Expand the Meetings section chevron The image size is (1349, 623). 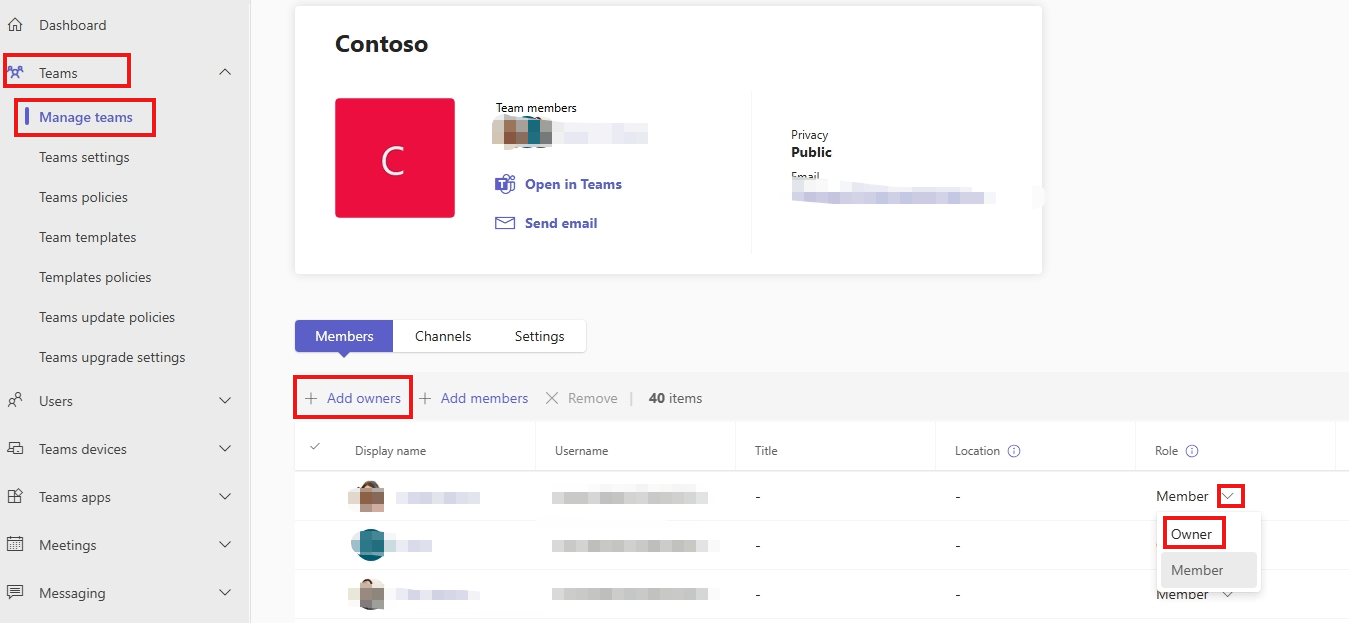pos(225,544)
